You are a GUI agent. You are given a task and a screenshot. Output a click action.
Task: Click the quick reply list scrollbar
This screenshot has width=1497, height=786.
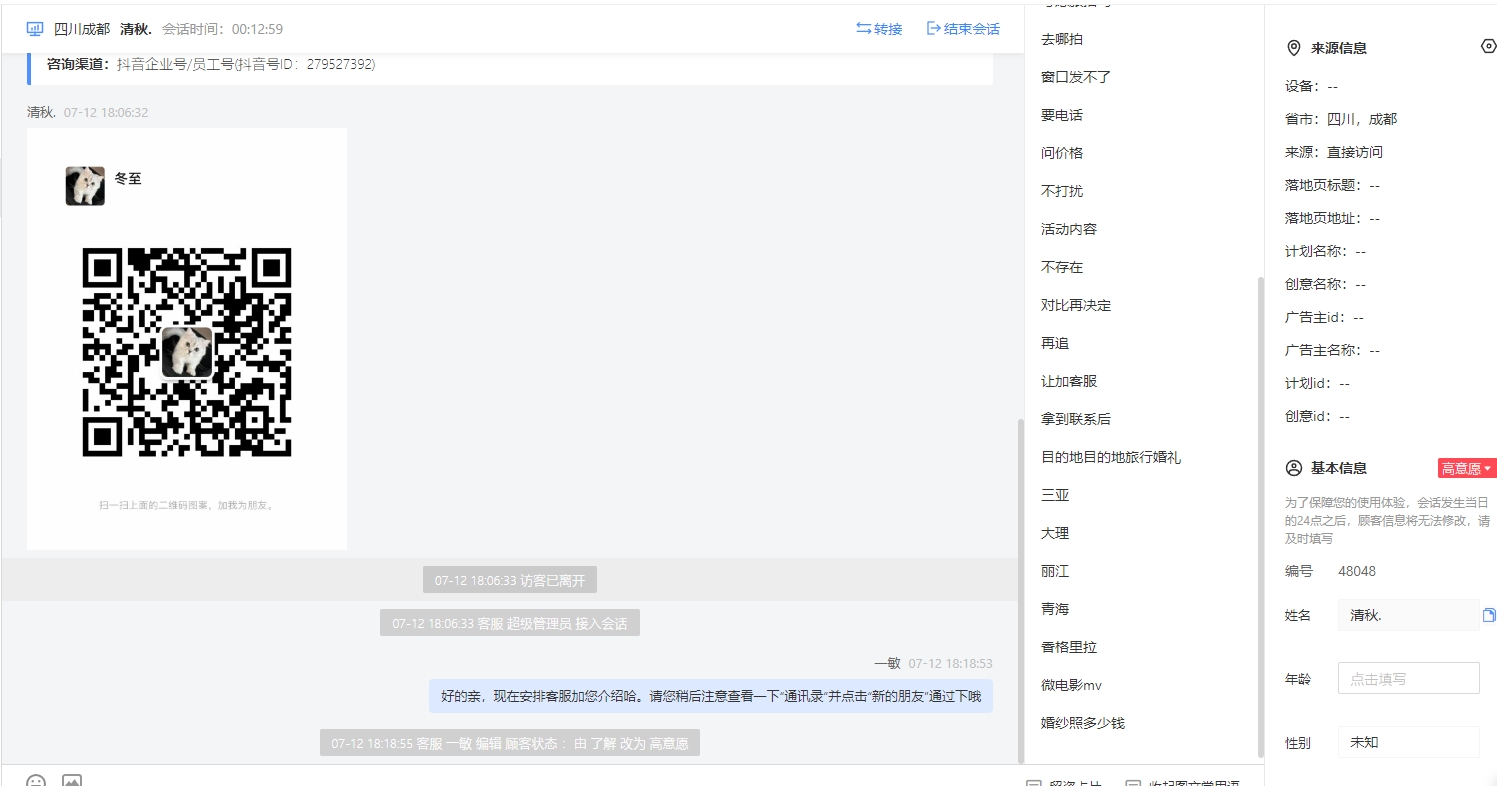1261,515
